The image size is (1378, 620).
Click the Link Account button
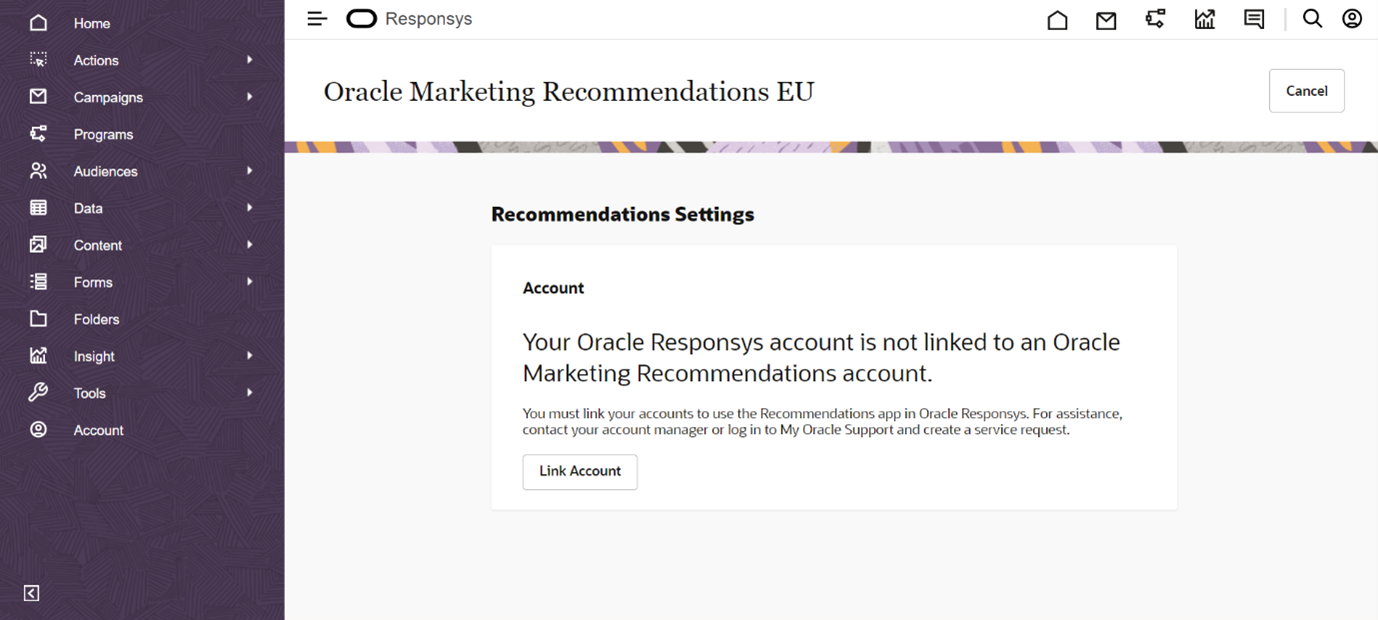[580, 471]
